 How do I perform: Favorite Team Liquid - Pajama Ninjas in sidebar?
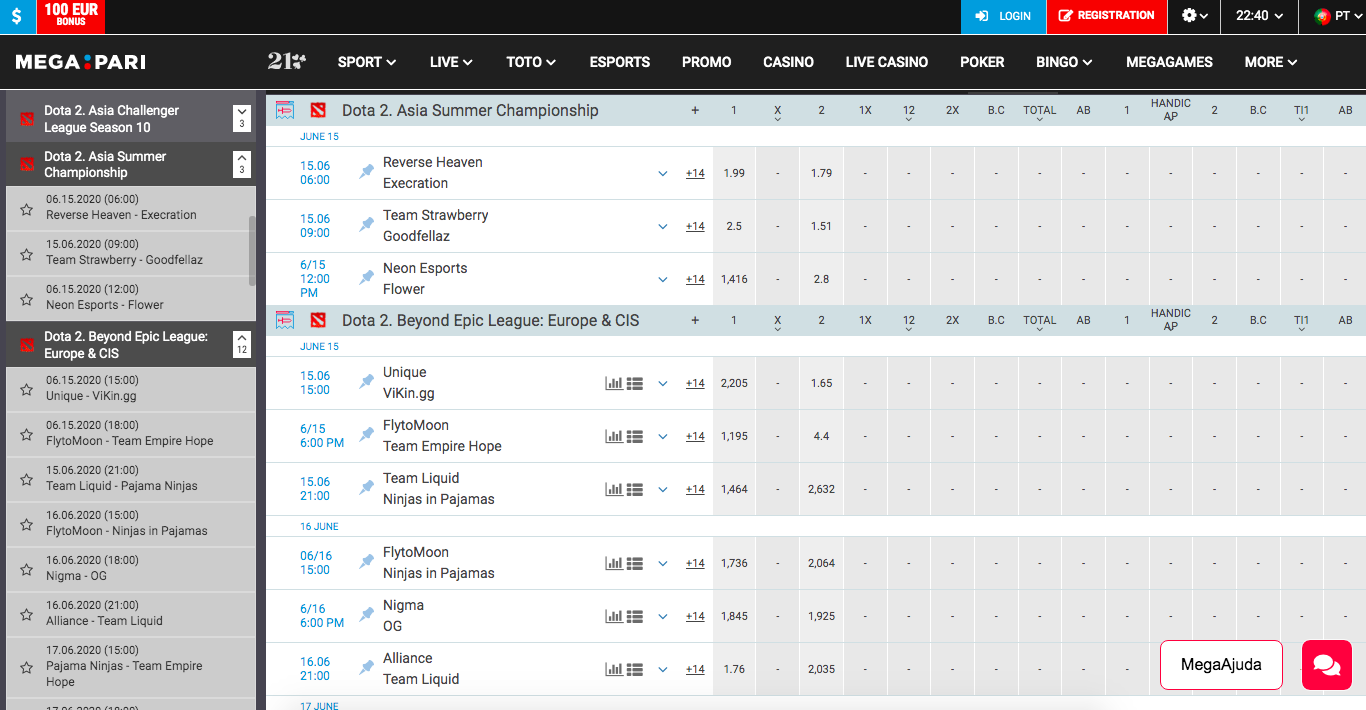pos(27,480)
